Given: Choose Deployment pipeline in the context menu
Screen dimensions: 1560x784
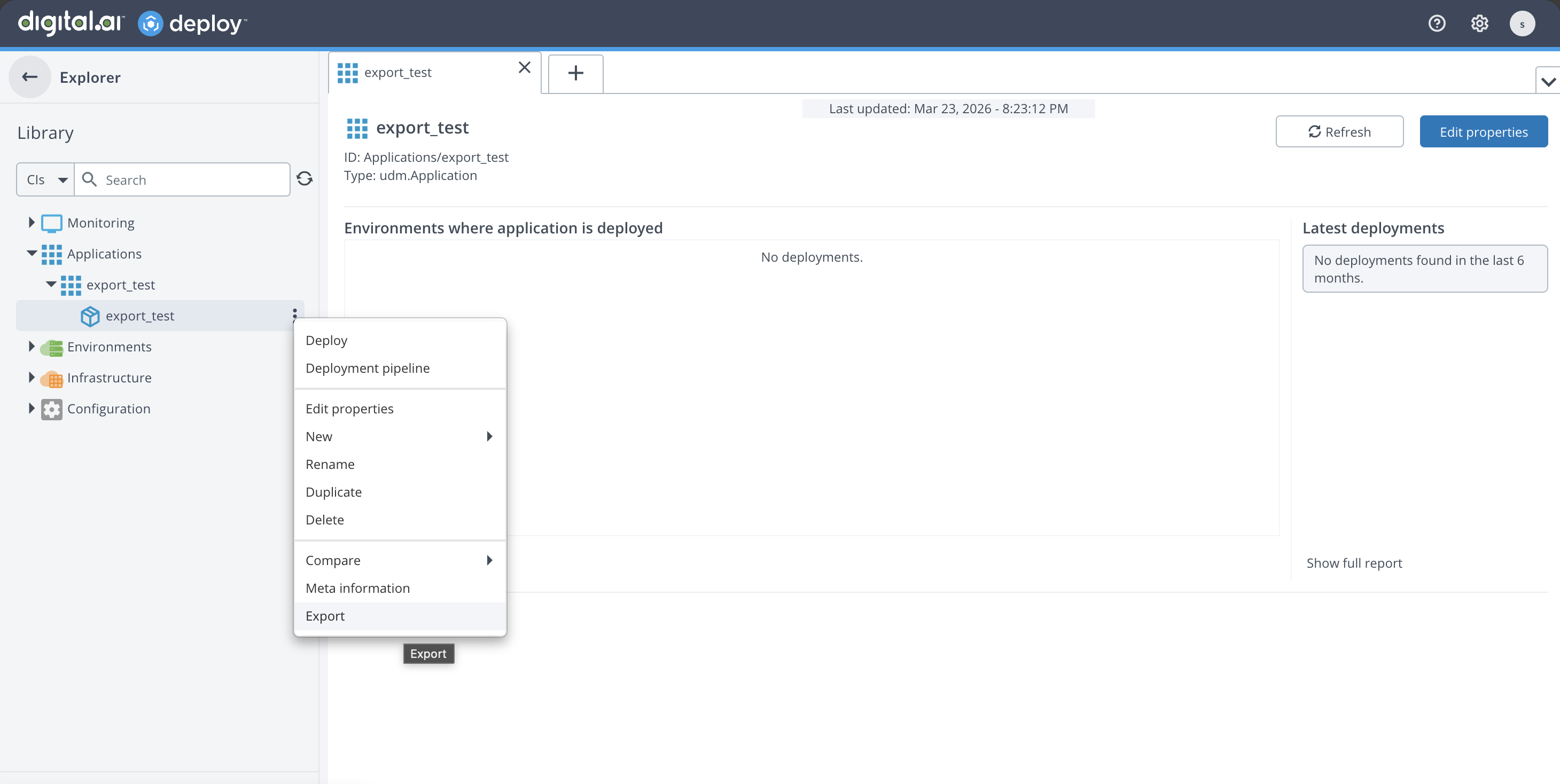Looking at the screenshot, I should point(368,368).
